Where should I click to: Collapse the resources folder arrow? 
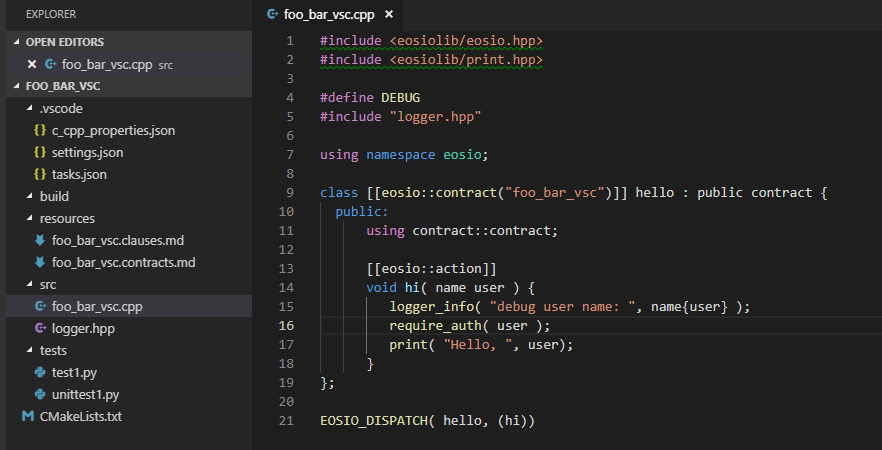pos(29,218)
